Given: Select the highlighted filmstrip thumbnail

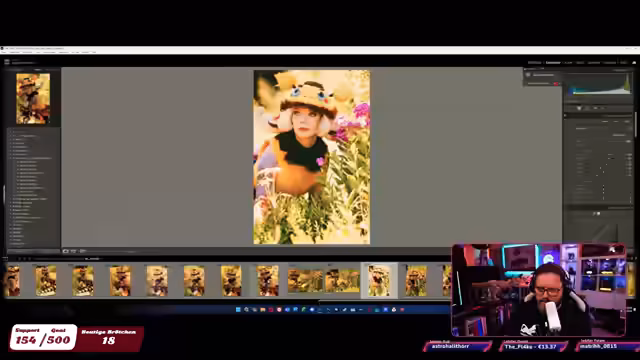Looking at the screenshot, I should 379,280.
